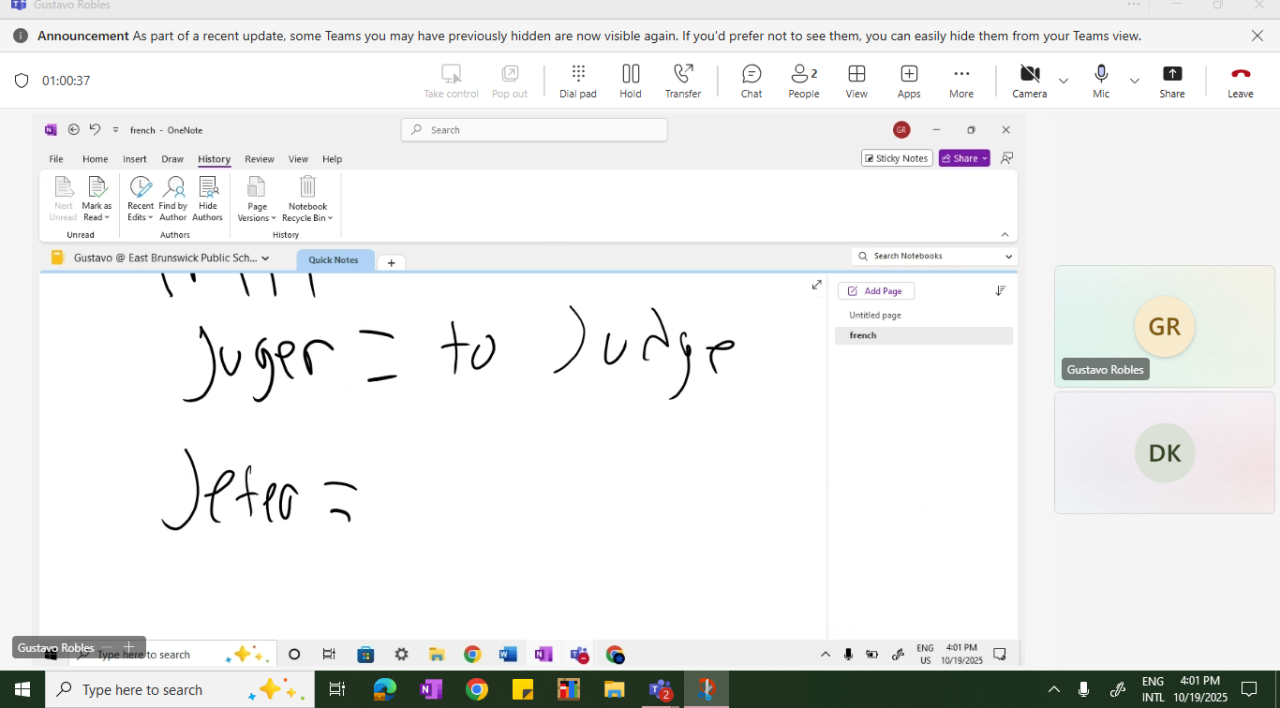
Task: Click the sort pages icon
Action: point(1000,291)
